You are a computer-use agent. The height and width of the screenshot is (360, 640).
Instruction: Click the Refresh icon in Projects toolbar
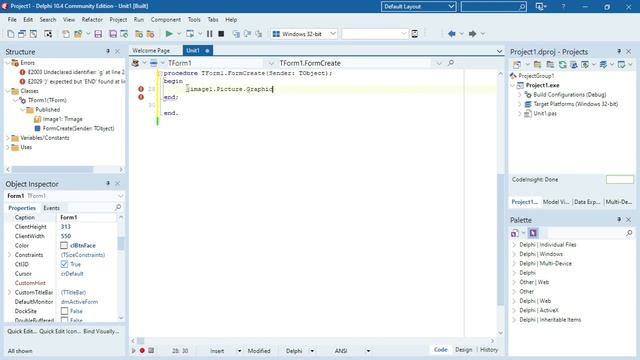(x=562, y=64)
